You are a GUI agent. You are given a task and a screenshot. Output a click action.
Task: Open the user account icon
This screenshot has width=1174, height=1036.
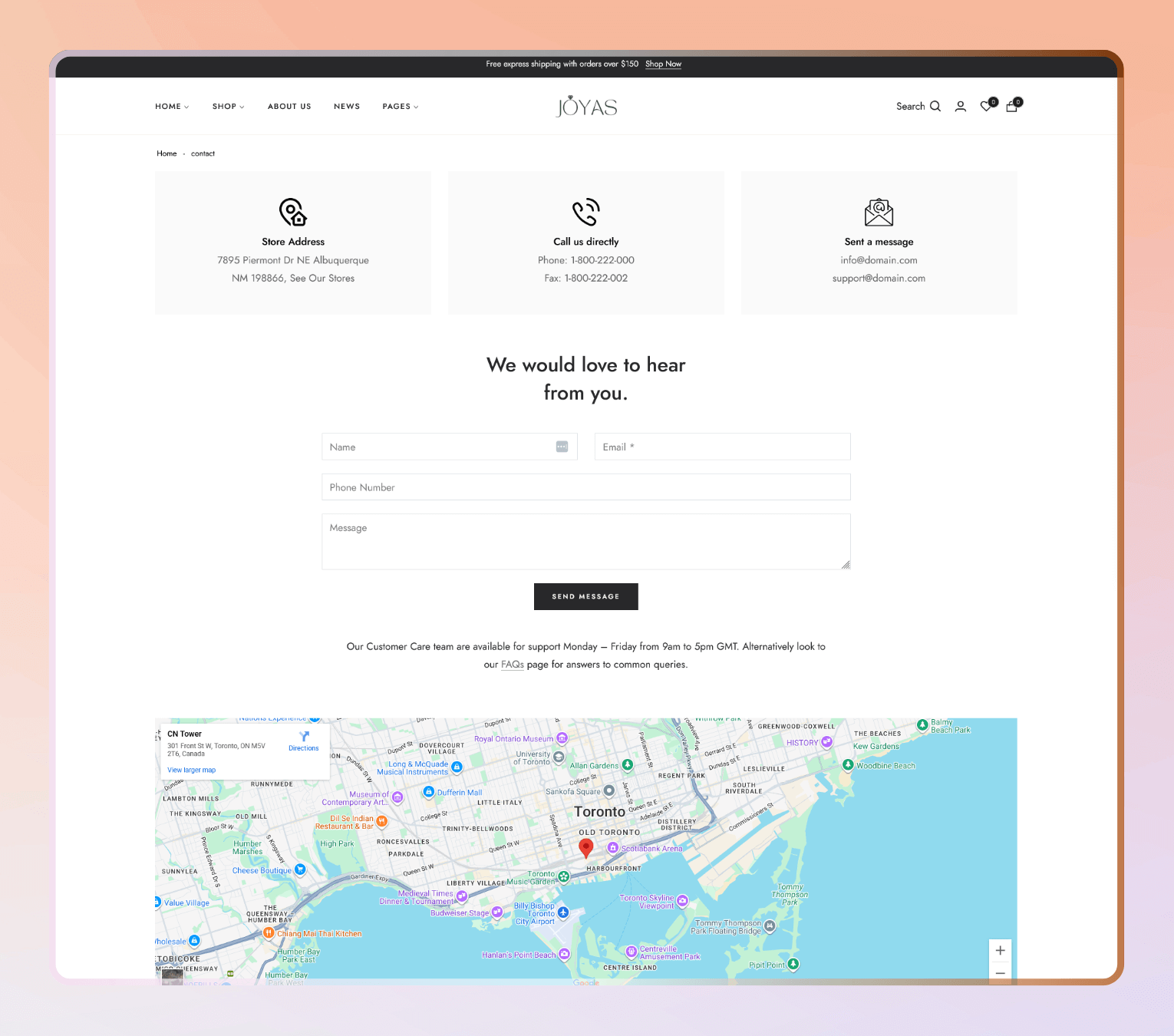(961, 107)
